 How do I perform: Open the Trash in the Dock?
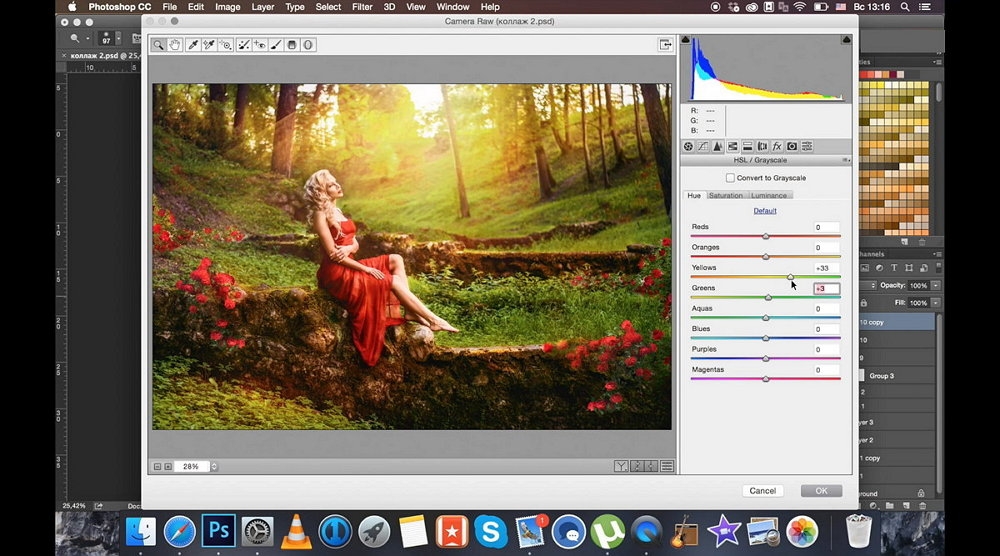click(x=858, y=531)
